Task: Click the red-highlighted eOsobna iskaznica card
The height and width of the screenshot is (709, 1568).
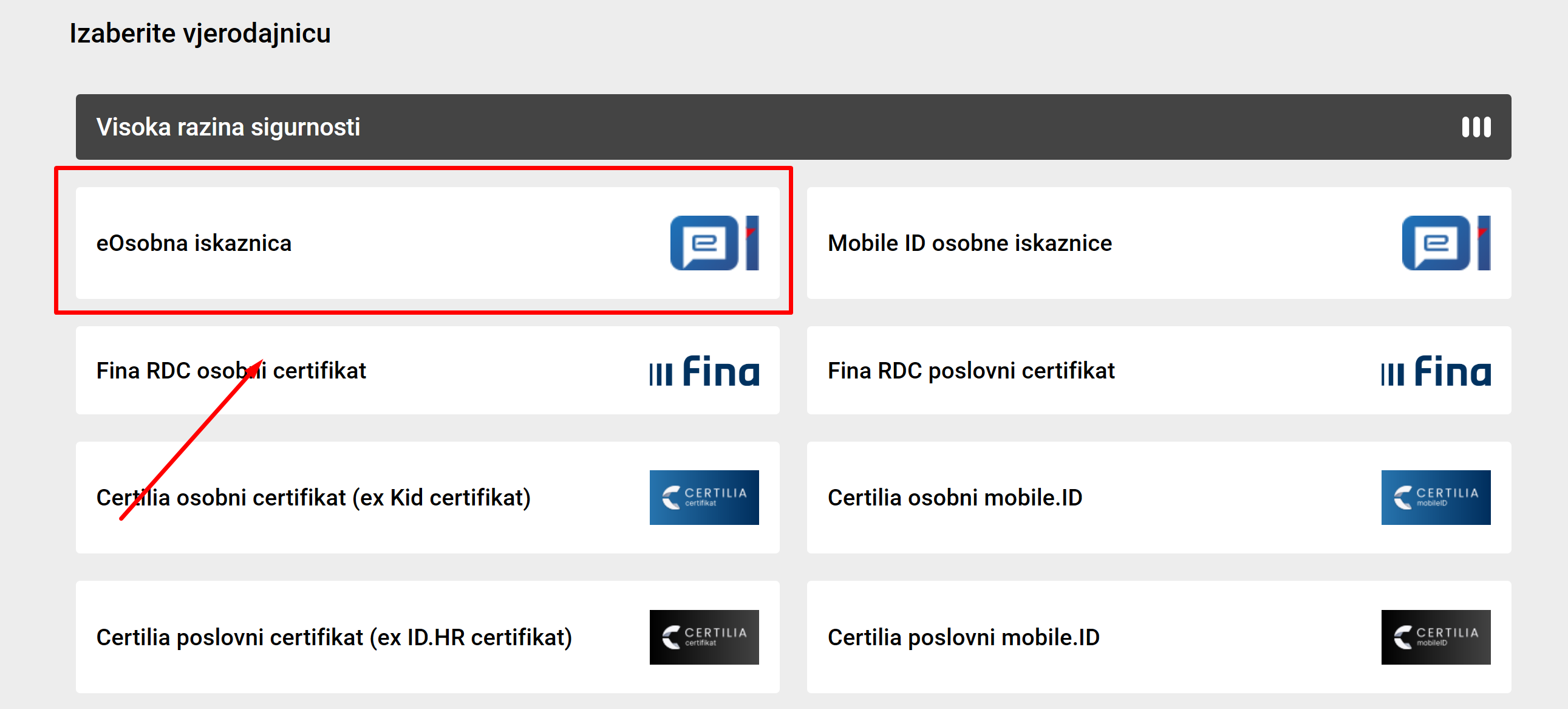Action: point(426,244)
